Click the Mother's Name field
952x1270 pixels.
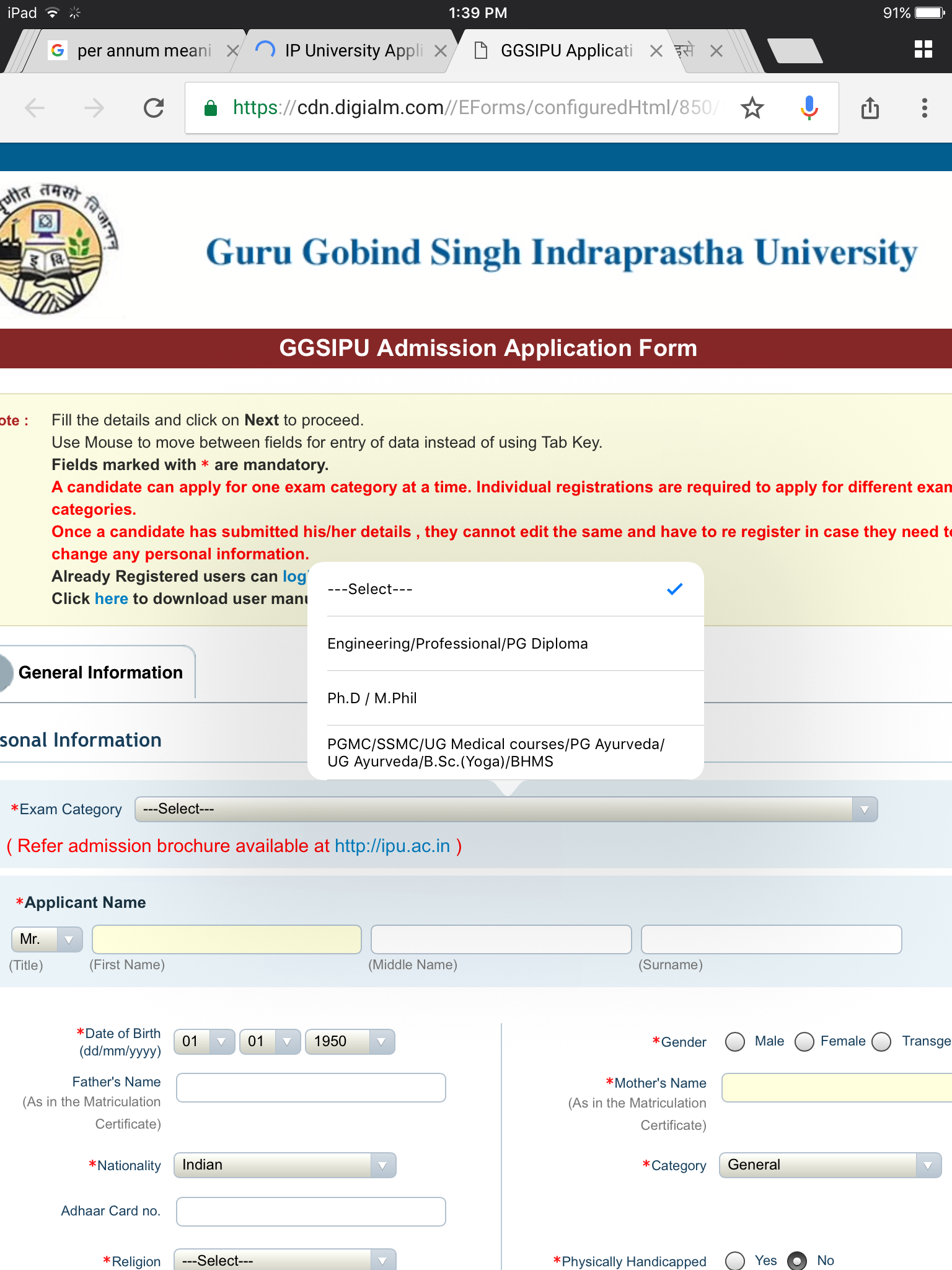pos(837,1088)
